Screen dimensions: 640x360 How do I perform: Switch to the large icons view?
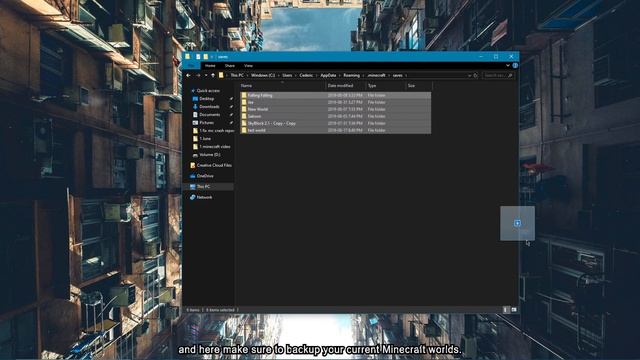pyautogui.click(x=514, y=310)
